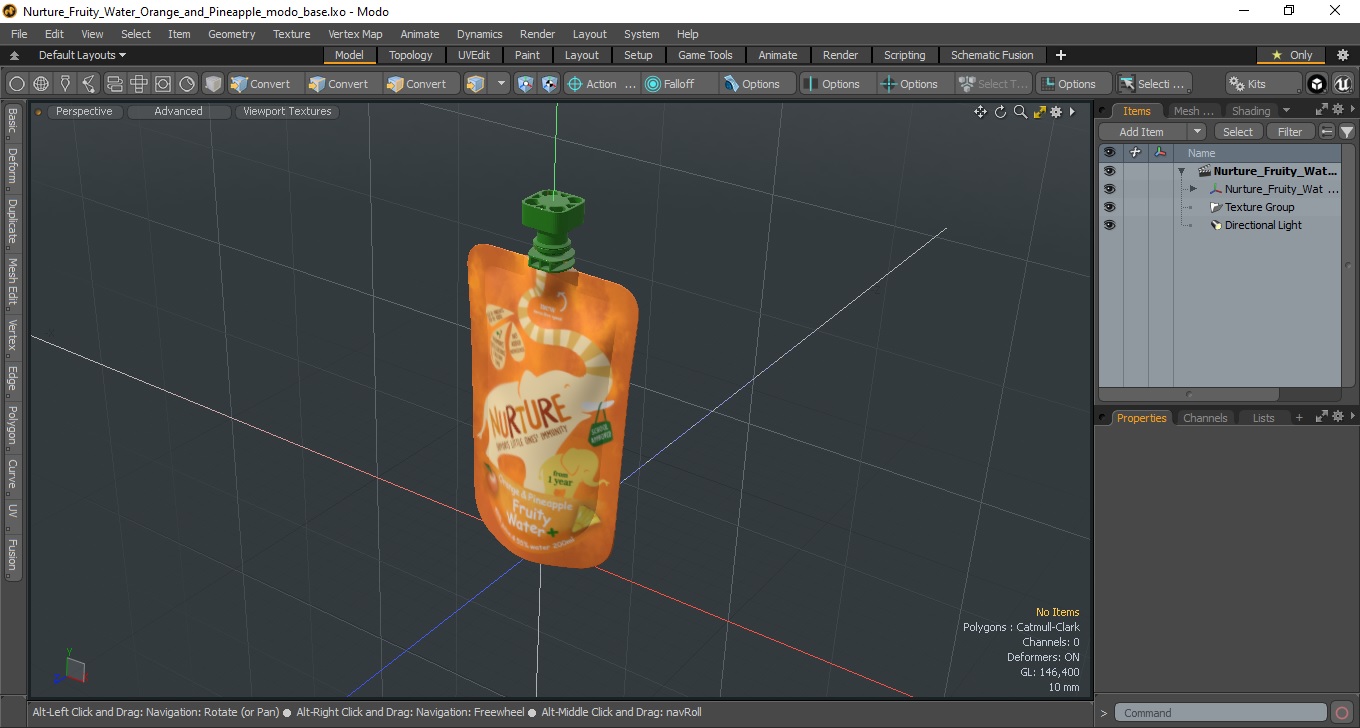
Task: Expand the Nurture_Fruity_Wat mesh child item
Action: [x=1193, y=189]
